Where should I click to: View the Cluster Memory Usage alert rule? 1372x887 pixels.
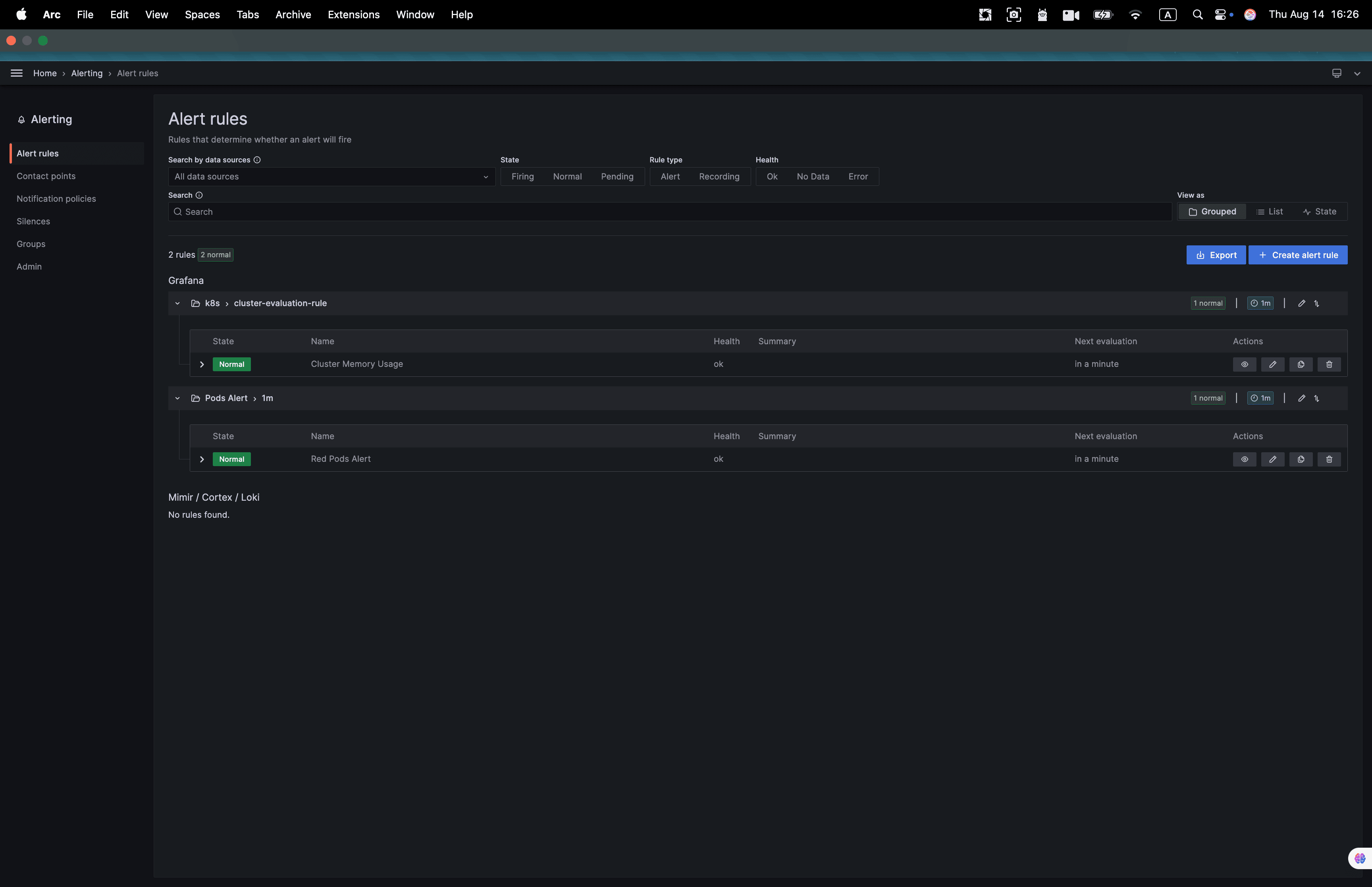[x=1244, y=364]
